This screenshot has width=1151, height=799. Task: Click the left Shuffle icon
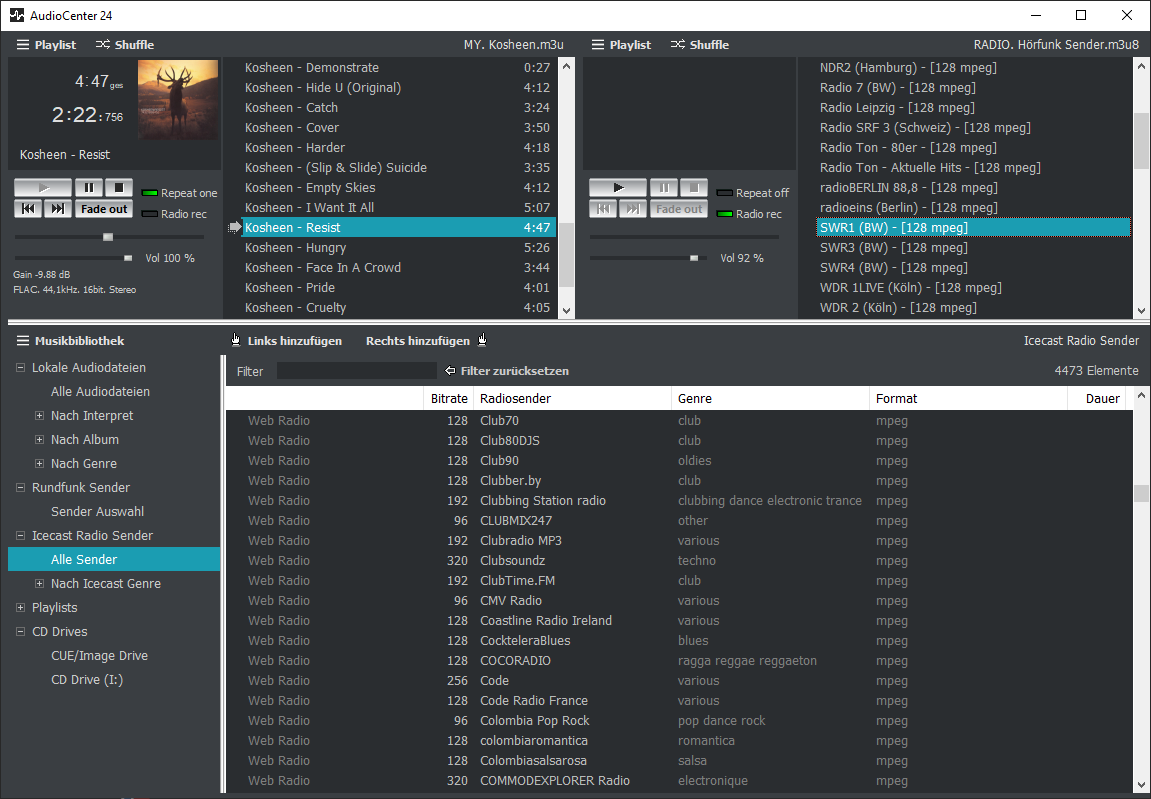[103, 45]
